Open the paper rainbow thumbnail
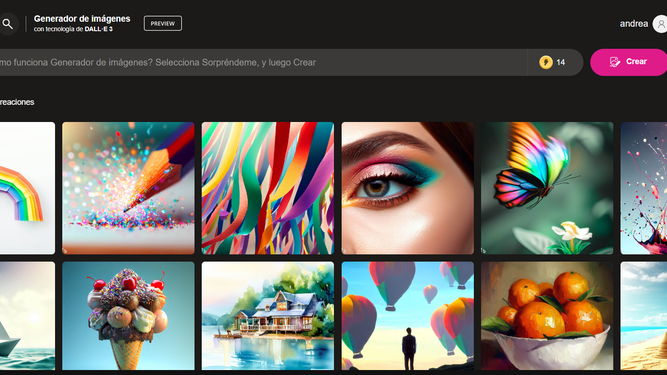 [27, 188]
